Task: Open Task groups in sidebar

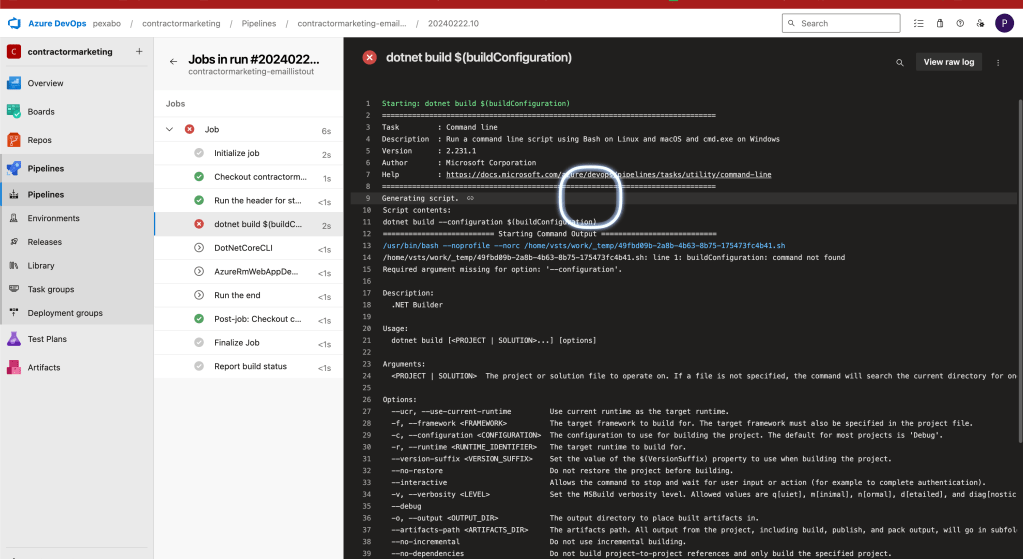Action: coord(77,289)
